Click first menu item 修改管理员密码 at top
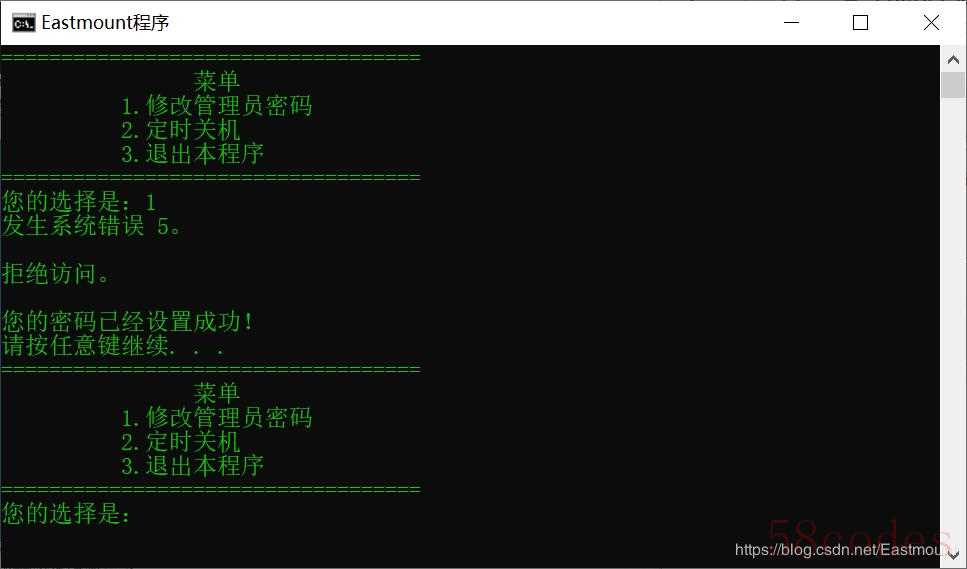Image resolution: width=967 pixels, height=569 pixels. (x=216, y=105)
